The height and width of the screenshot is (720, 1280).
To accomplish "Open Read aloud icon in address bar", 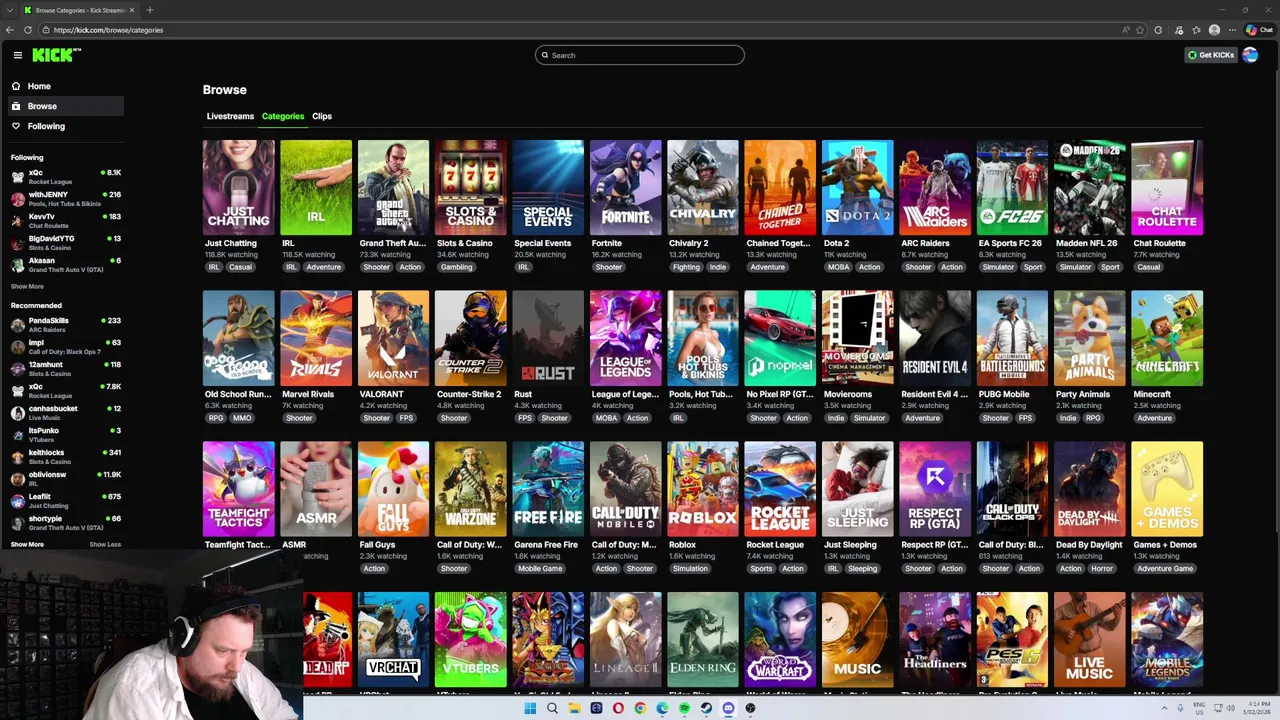I will (x=1125, y=30).
